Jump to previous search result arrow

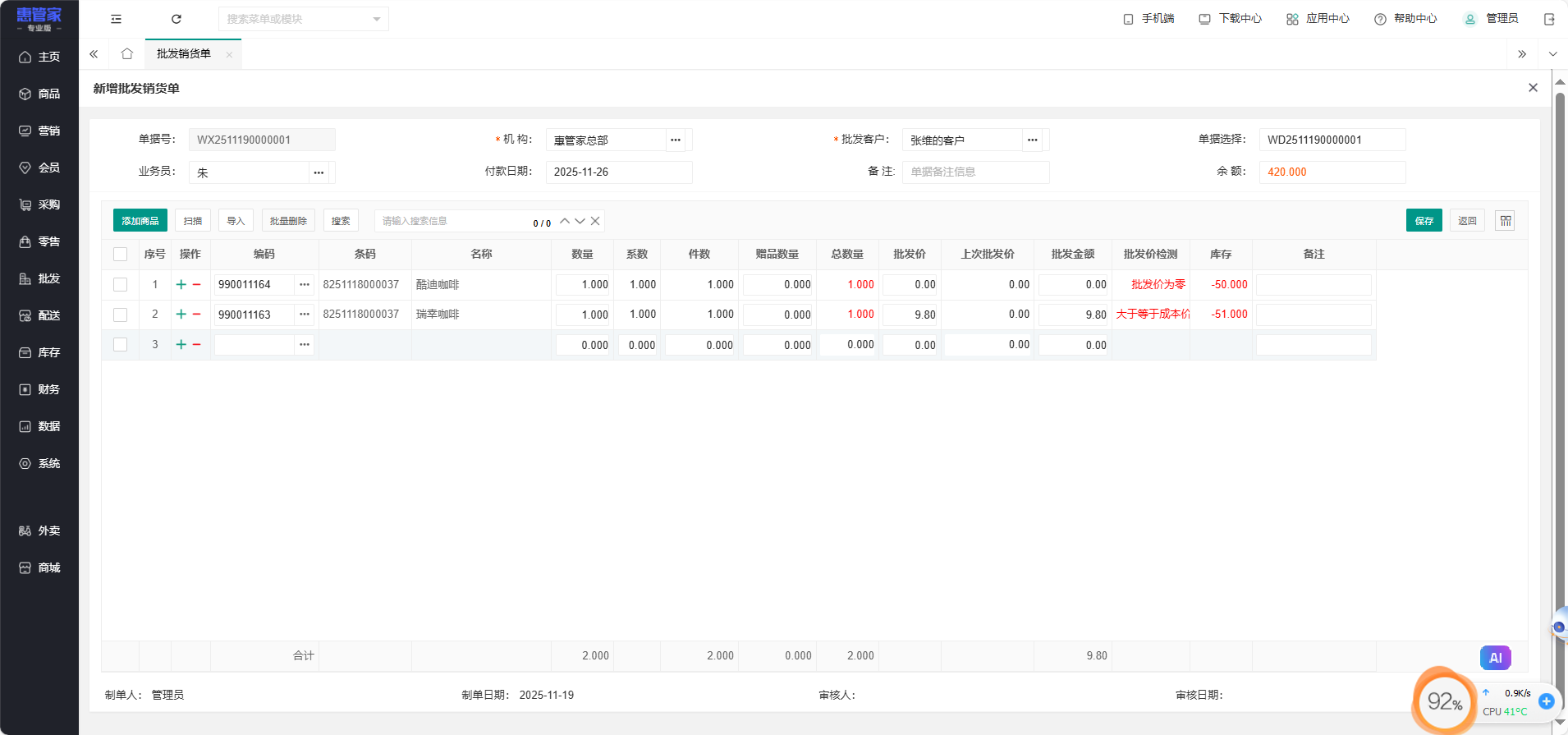(565, 221)
